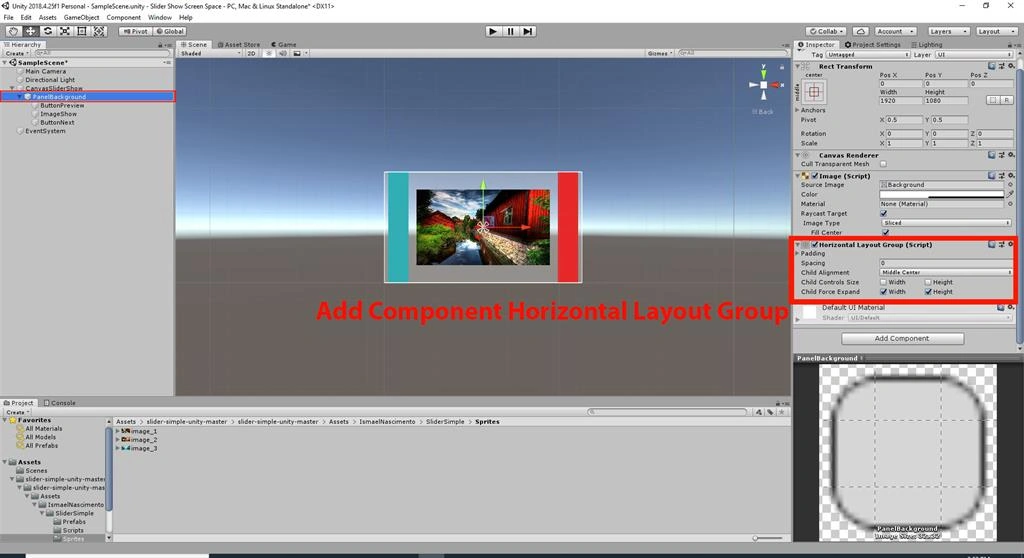
Task: Select the Rect tool
Action: [x=82, y=31]
